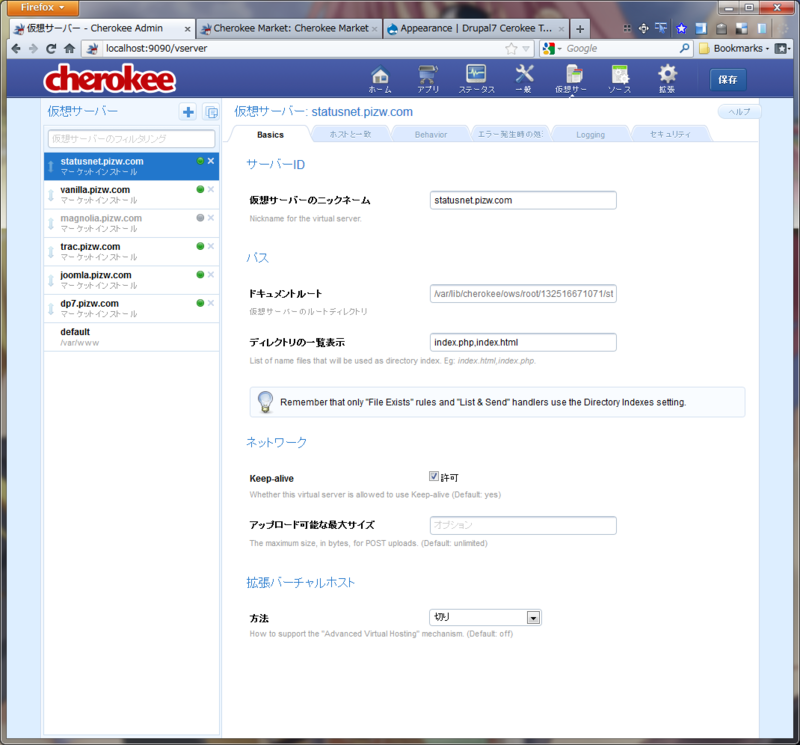
Task: Click the search magnifier icon
Action: (684, 48)
